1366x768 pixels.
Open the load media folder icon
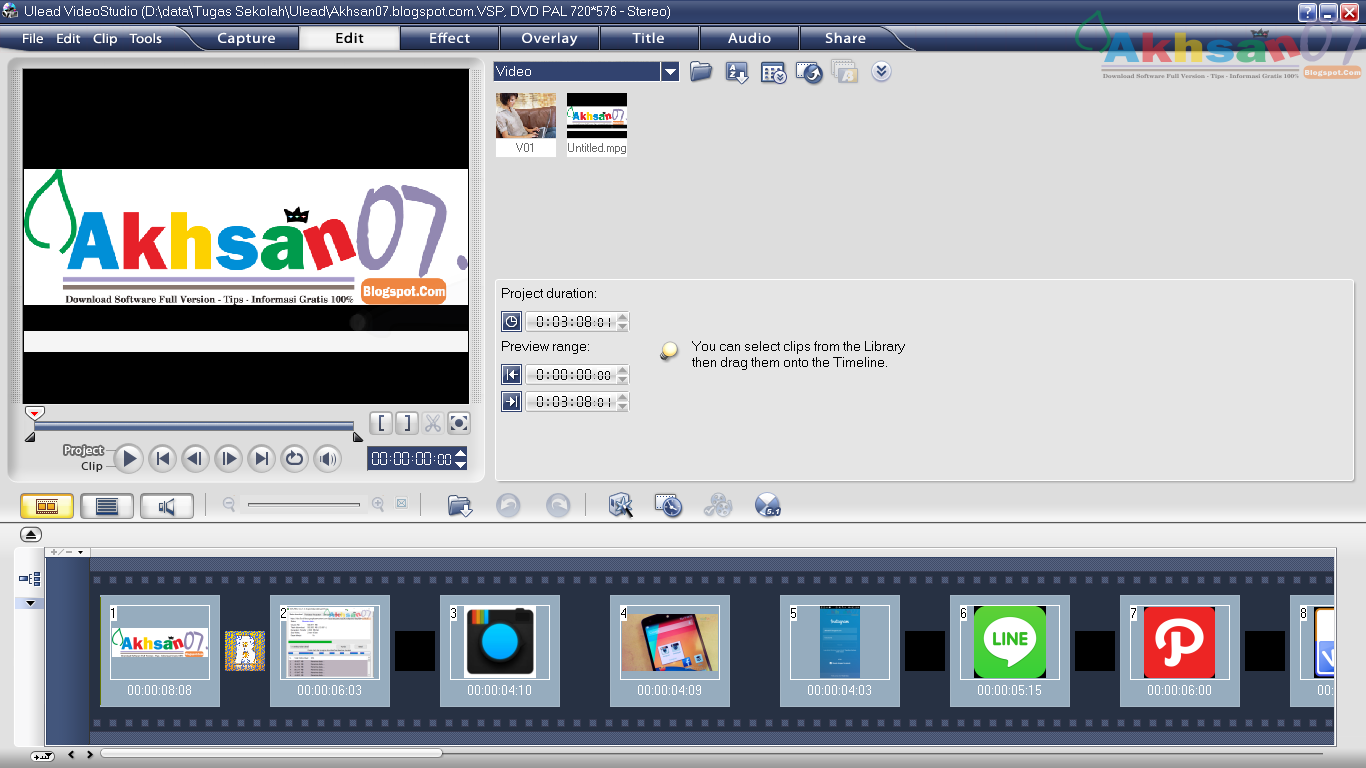click(701, 72)
